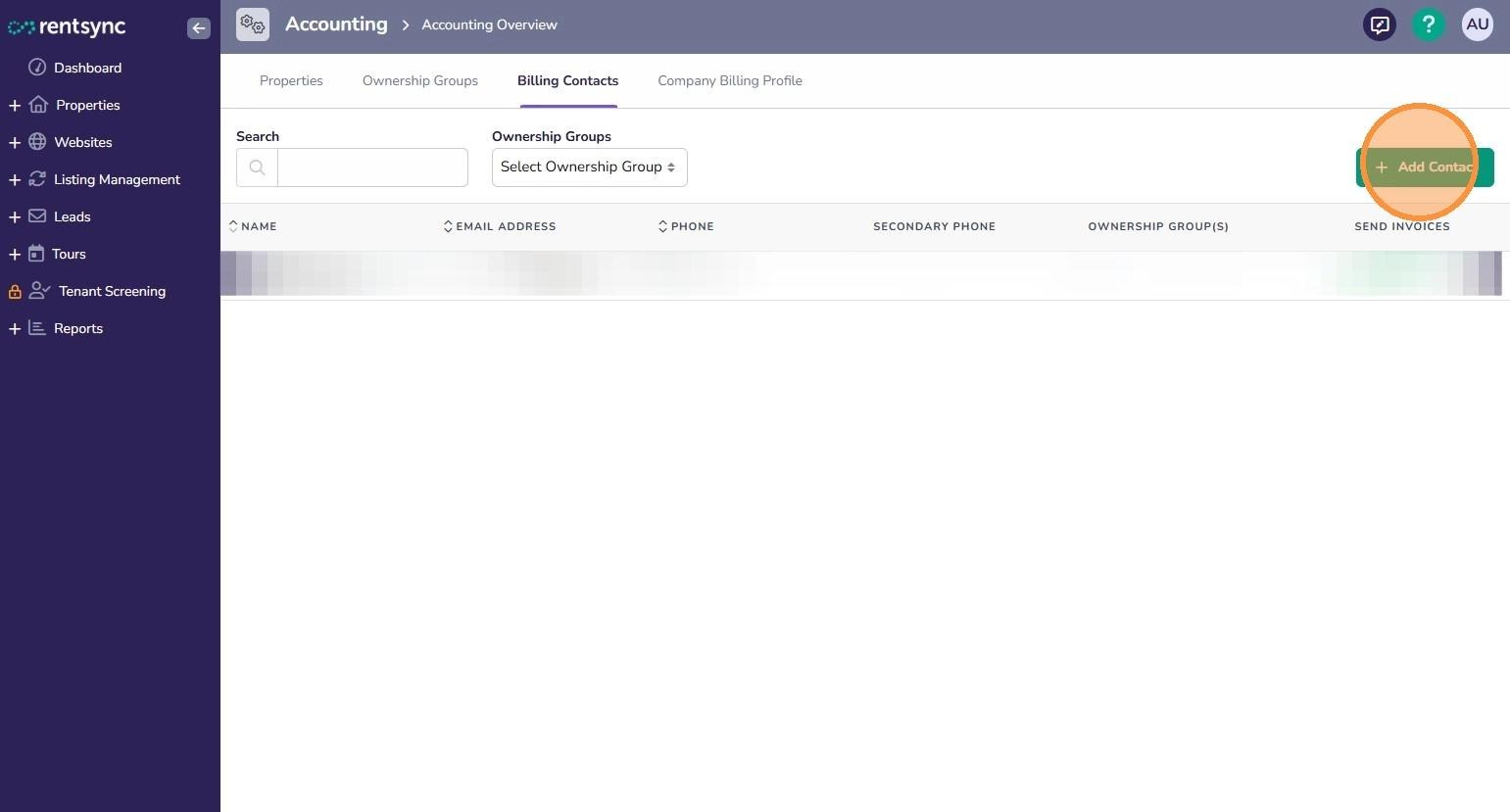Open the Tours sidebar link
The image size is (1510, 812).
coord(69,254)
